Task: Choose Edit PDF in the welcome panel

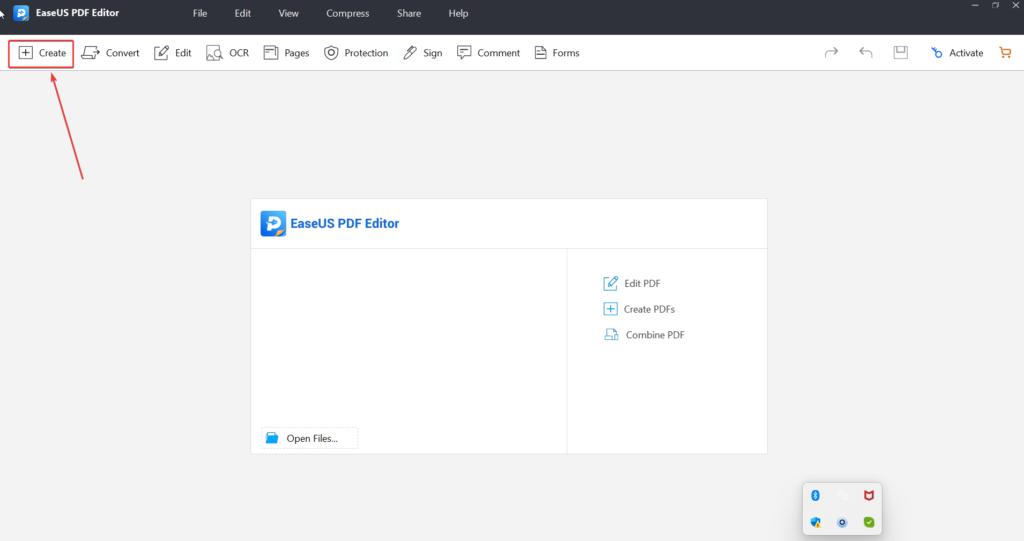Action: click(x=632, y=283)
